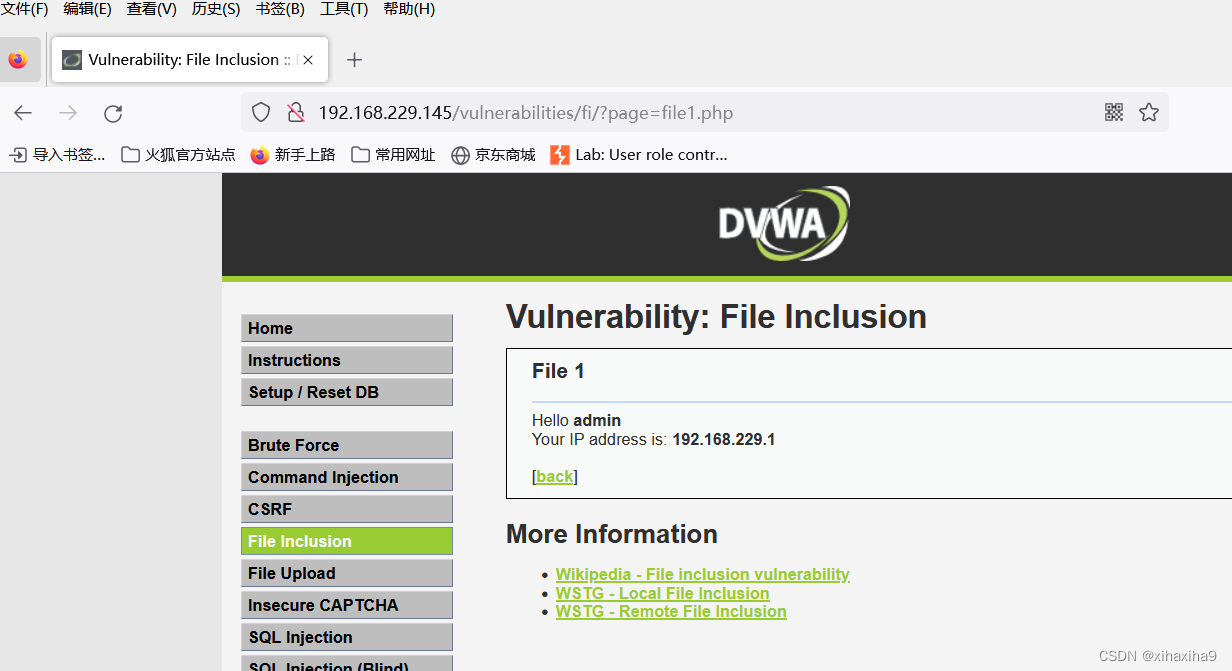Open the 京东商城 bookmark

493,155
